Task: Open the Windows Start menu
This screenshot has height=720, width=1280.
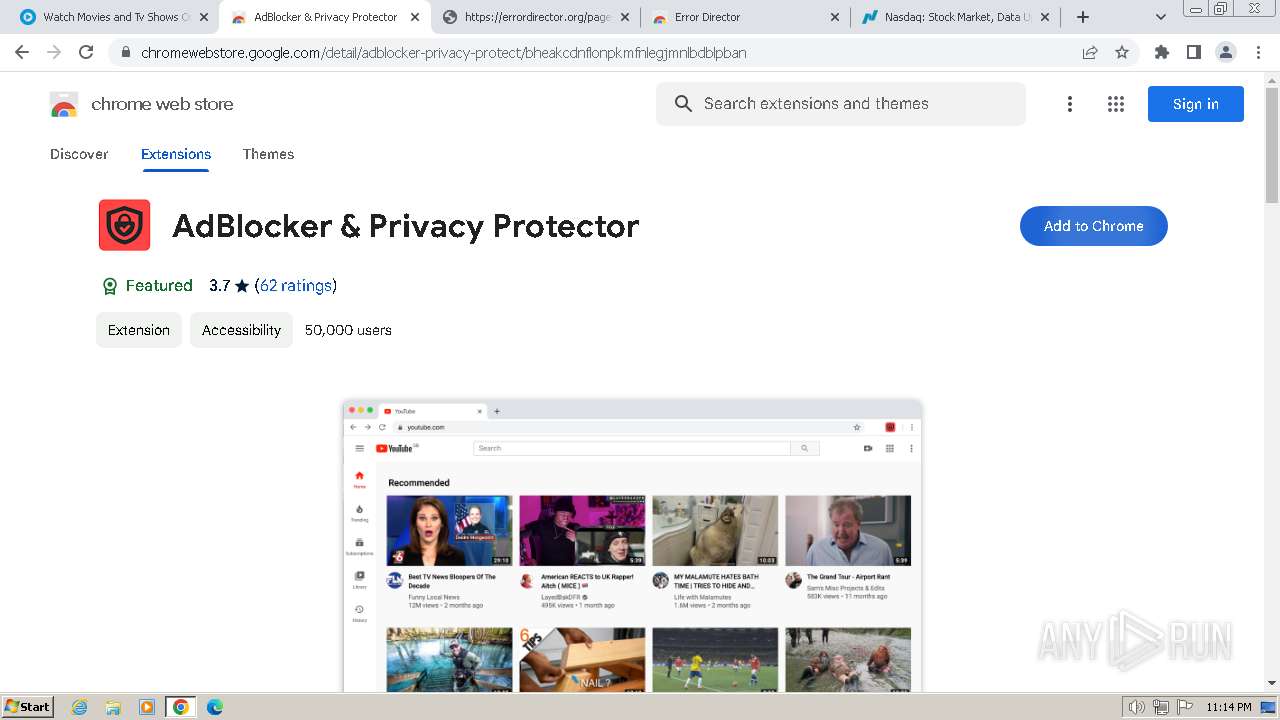Action: point(28,707)
